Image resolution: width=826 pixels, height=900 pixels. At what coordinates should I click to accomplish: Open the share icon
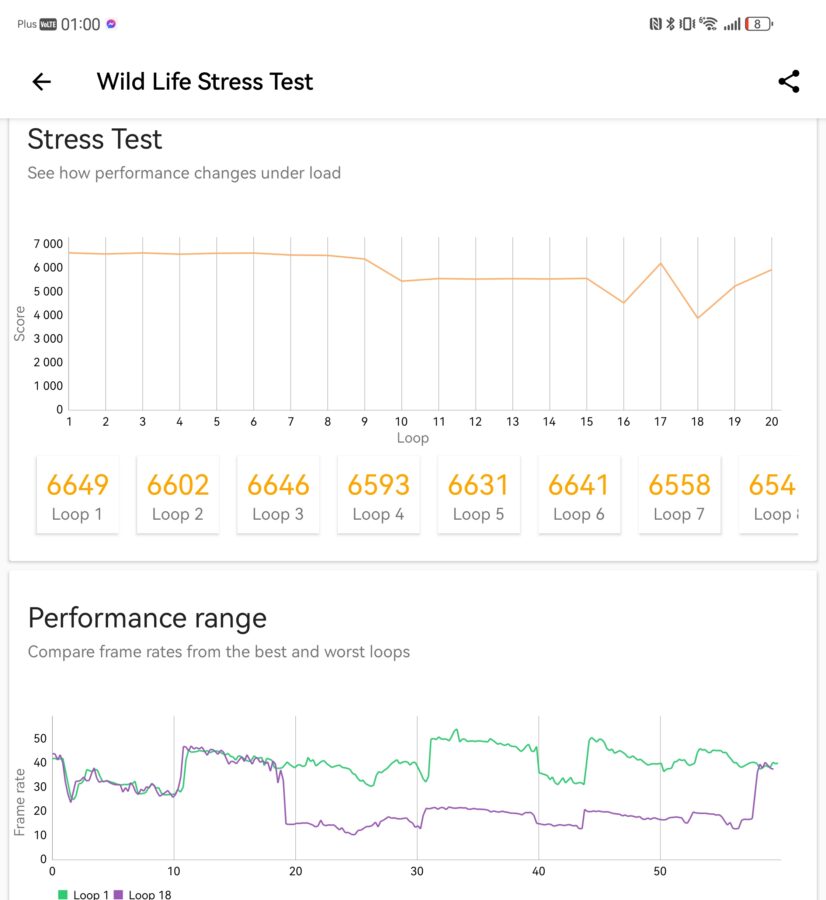(x=788, y=82)
